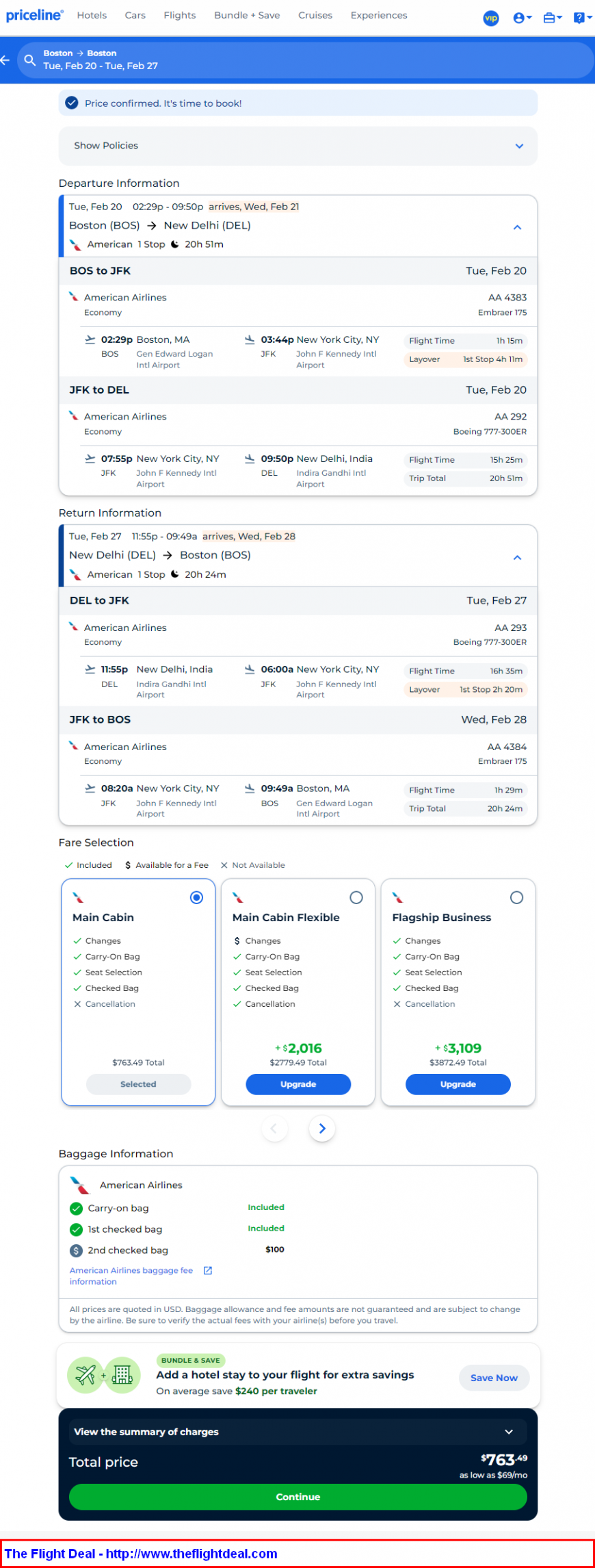Click the green Continue button
The image size is (595, 1568).
pyautogui.click(x=298, y=1497)
